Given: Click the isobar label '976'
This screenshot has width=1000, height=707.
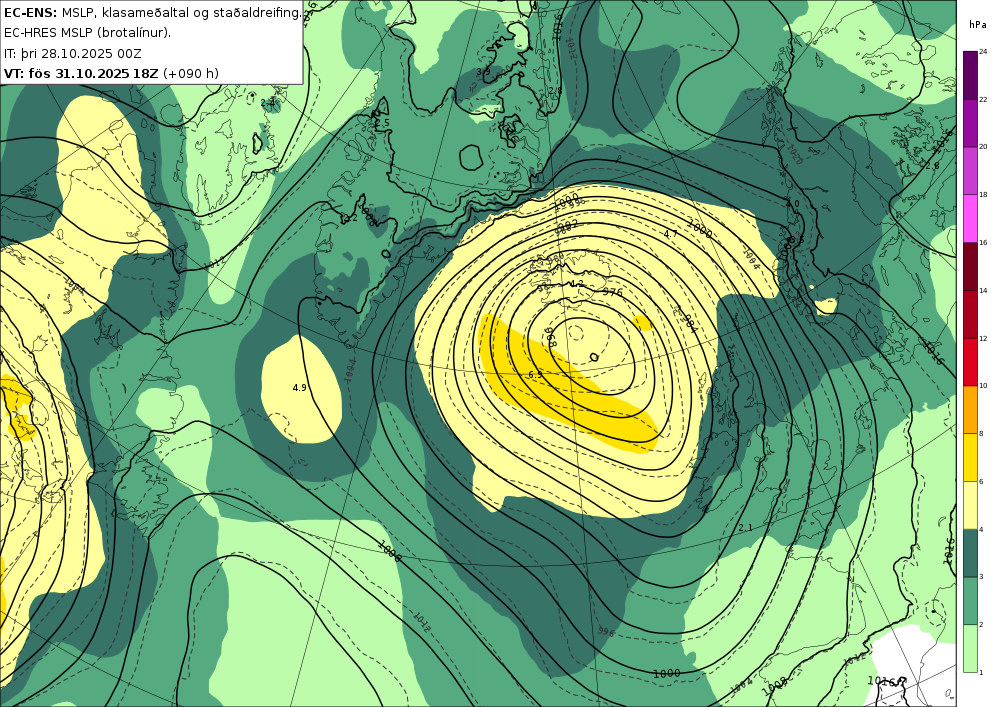Looking at the screenshot, I should (613, 293).
